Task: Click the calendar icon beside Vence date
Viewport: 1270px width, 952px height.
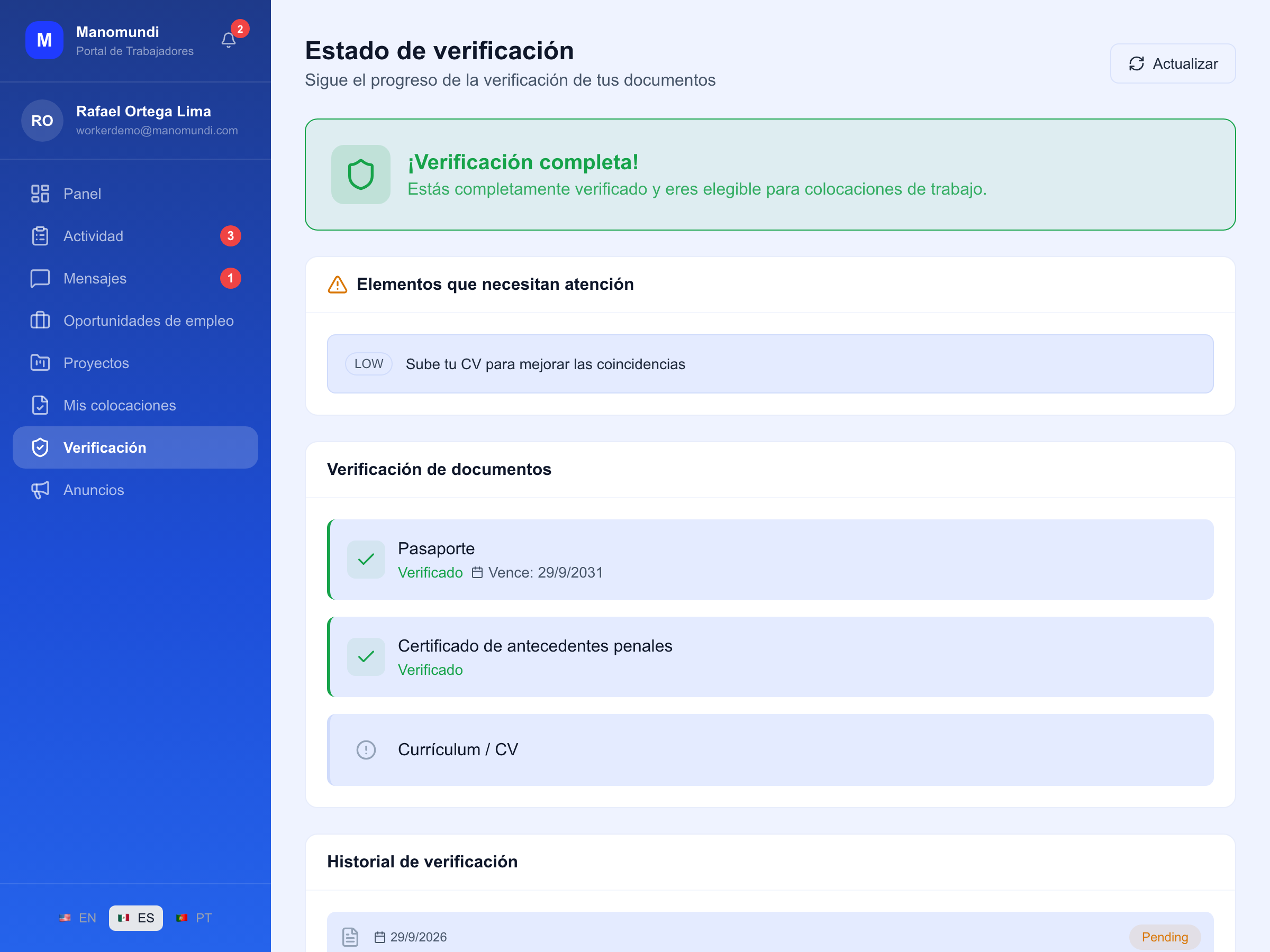Action: pyautogui.click(x=477, y=573)
